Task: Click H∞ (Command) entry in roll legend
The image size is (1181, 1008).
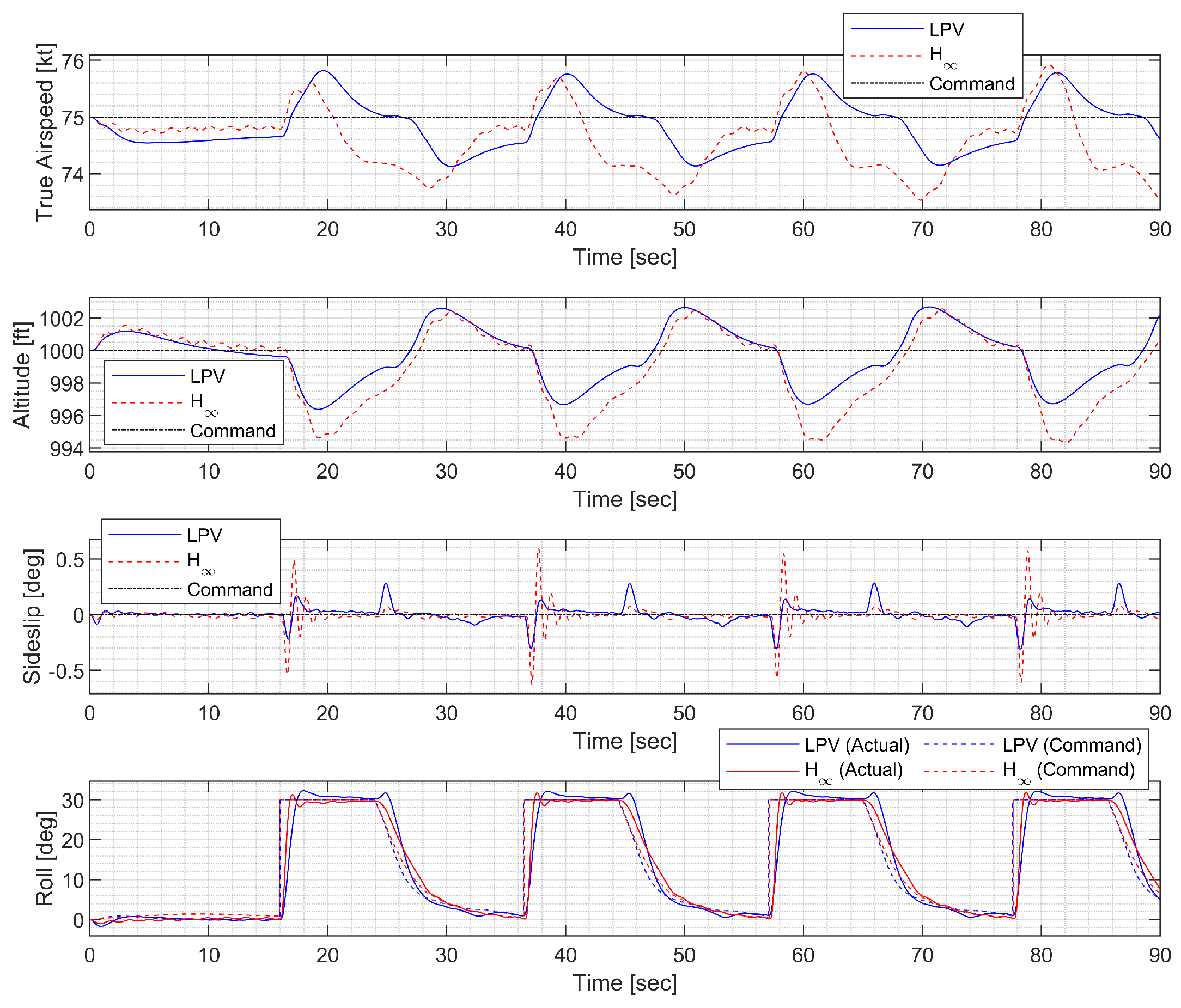Action: (1068, 770)
